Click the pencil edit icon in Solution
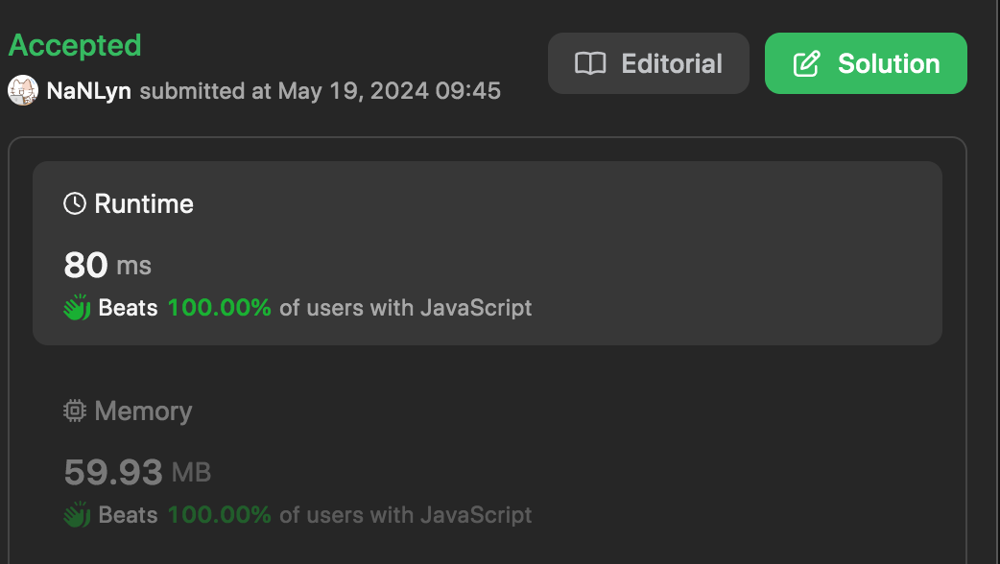This screenshot has width=1000, height=564. pos(807,64)
